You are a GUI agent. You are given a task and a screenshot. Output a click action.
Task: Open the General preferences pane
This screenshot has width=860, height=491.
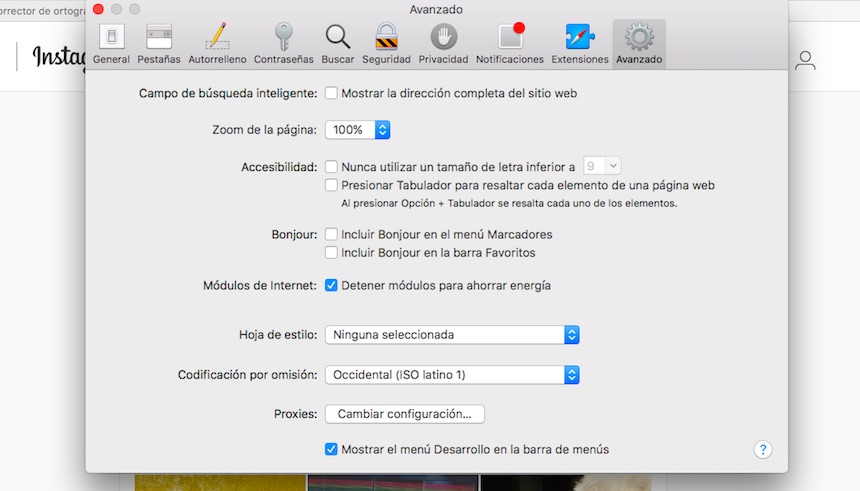click(x=111, y=44)
